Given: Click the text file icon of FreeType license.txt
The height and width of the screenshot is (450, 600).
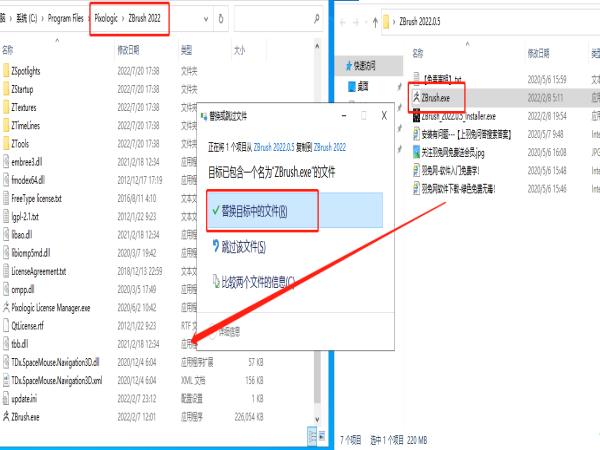Looking at the screenshot, I should 6,198.
